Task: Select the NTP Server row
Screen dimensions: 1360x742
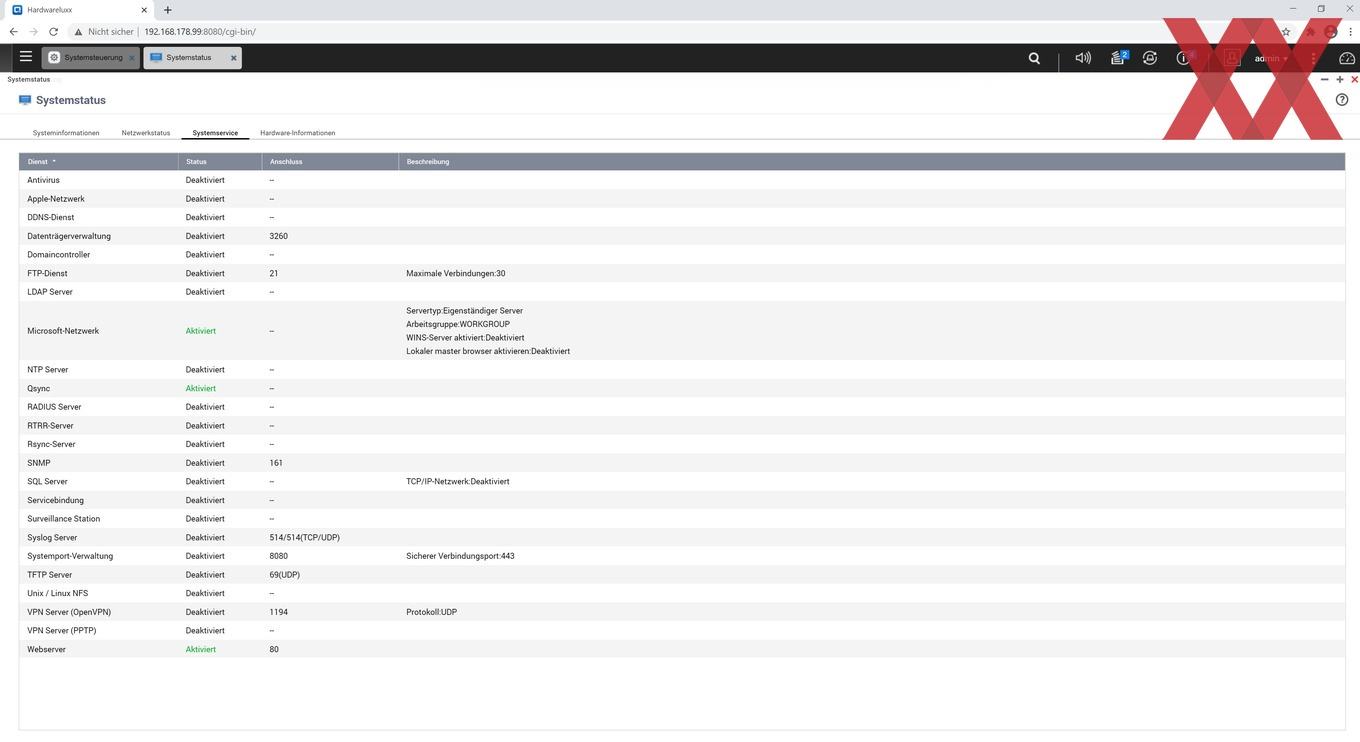Action: [x=682, y=370]
